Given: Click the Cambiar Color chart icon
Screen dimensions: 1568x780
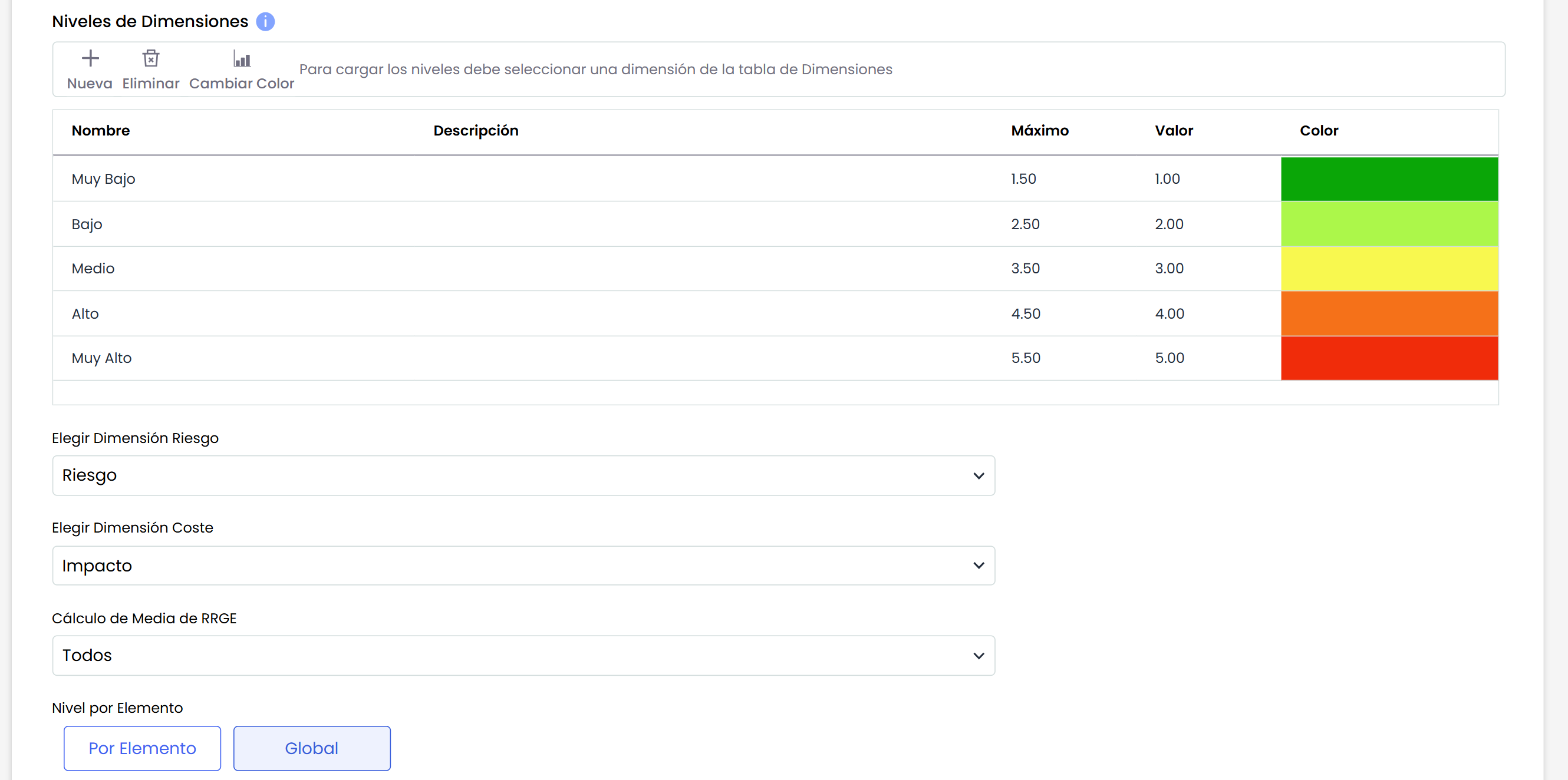Looking at the screenshot, I should pyautogui.click(x=242, y=58).
